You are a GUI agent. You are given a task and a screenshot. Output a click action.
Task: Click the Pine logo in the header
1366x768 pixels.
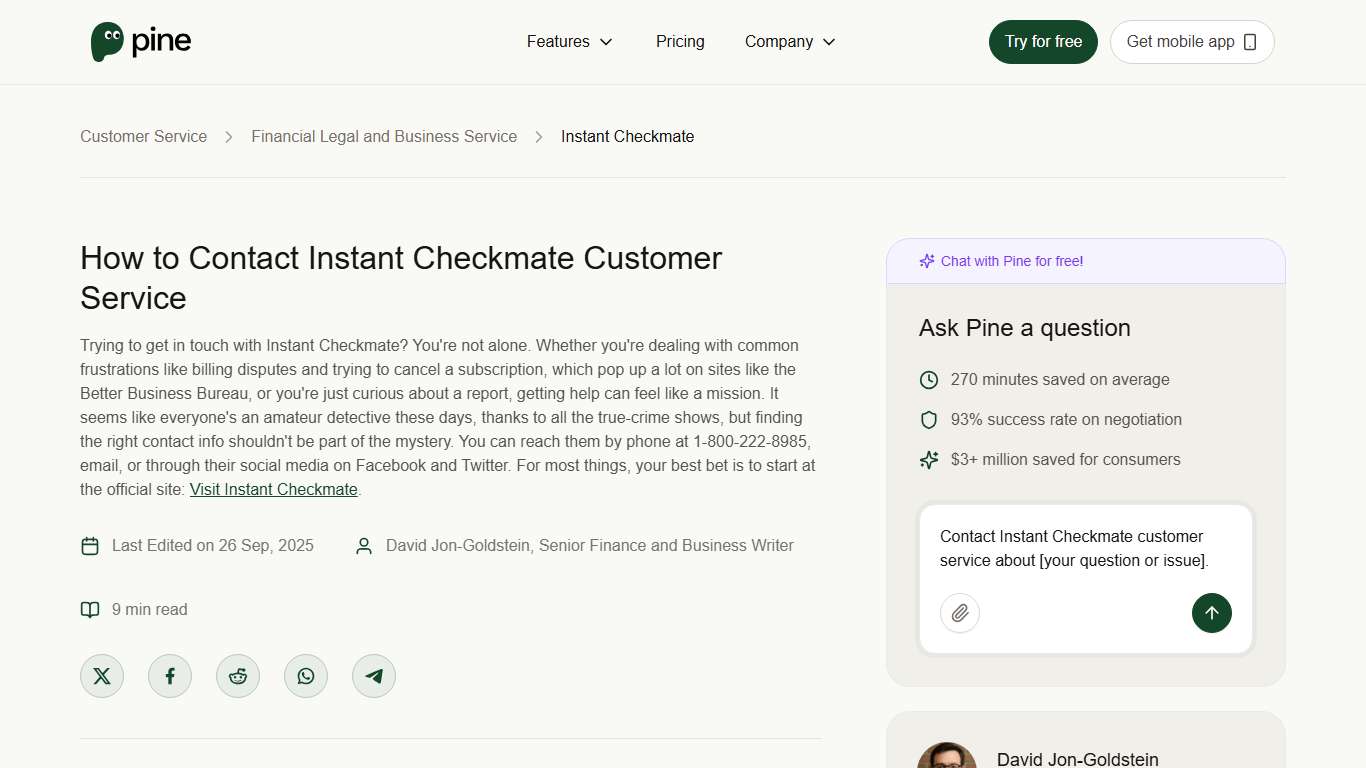pos(140,41)
